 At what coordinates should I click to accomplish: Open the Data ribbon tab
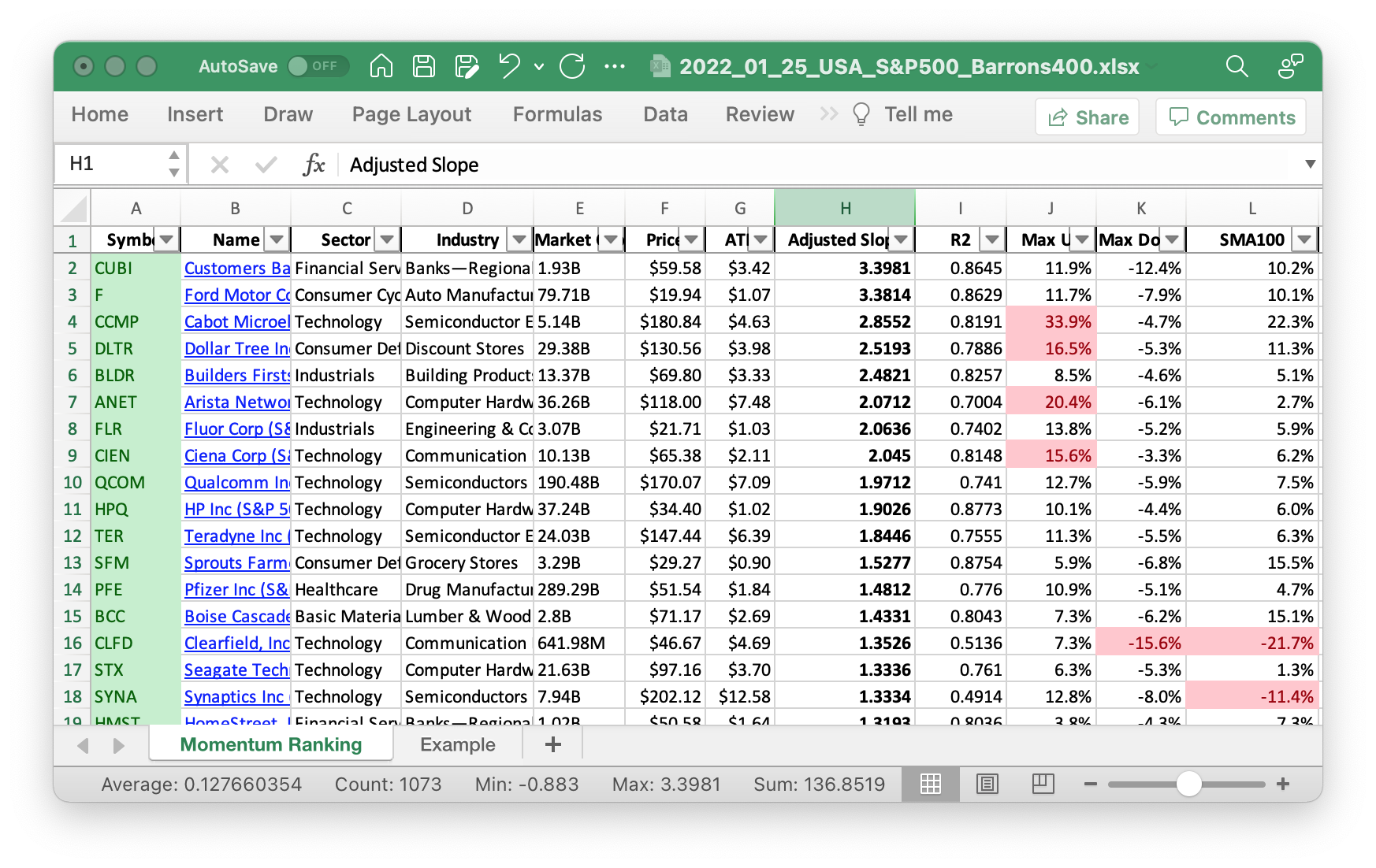[x=666, y=115]
